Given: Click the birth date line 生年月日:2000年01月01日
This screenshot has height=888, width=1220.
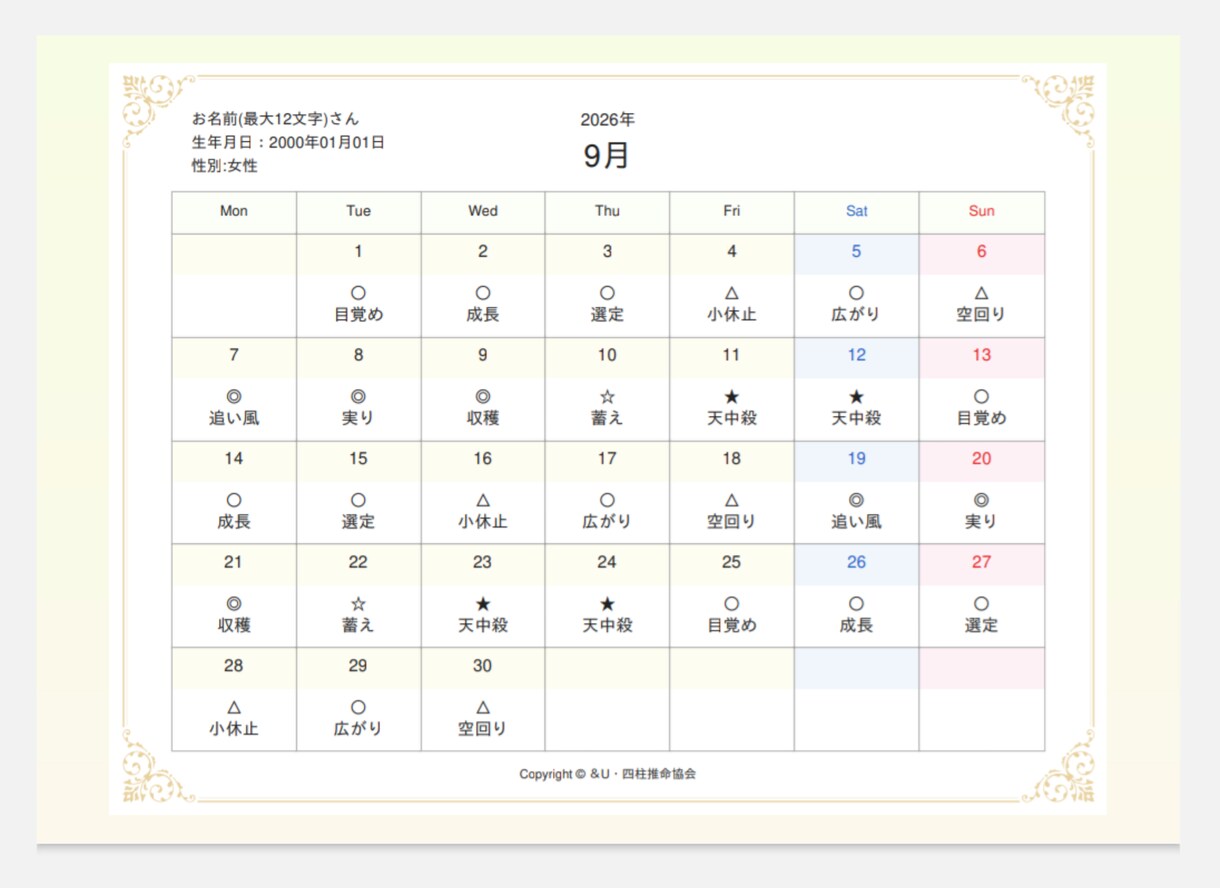Looking at the screenshot, I should [288, 142].
